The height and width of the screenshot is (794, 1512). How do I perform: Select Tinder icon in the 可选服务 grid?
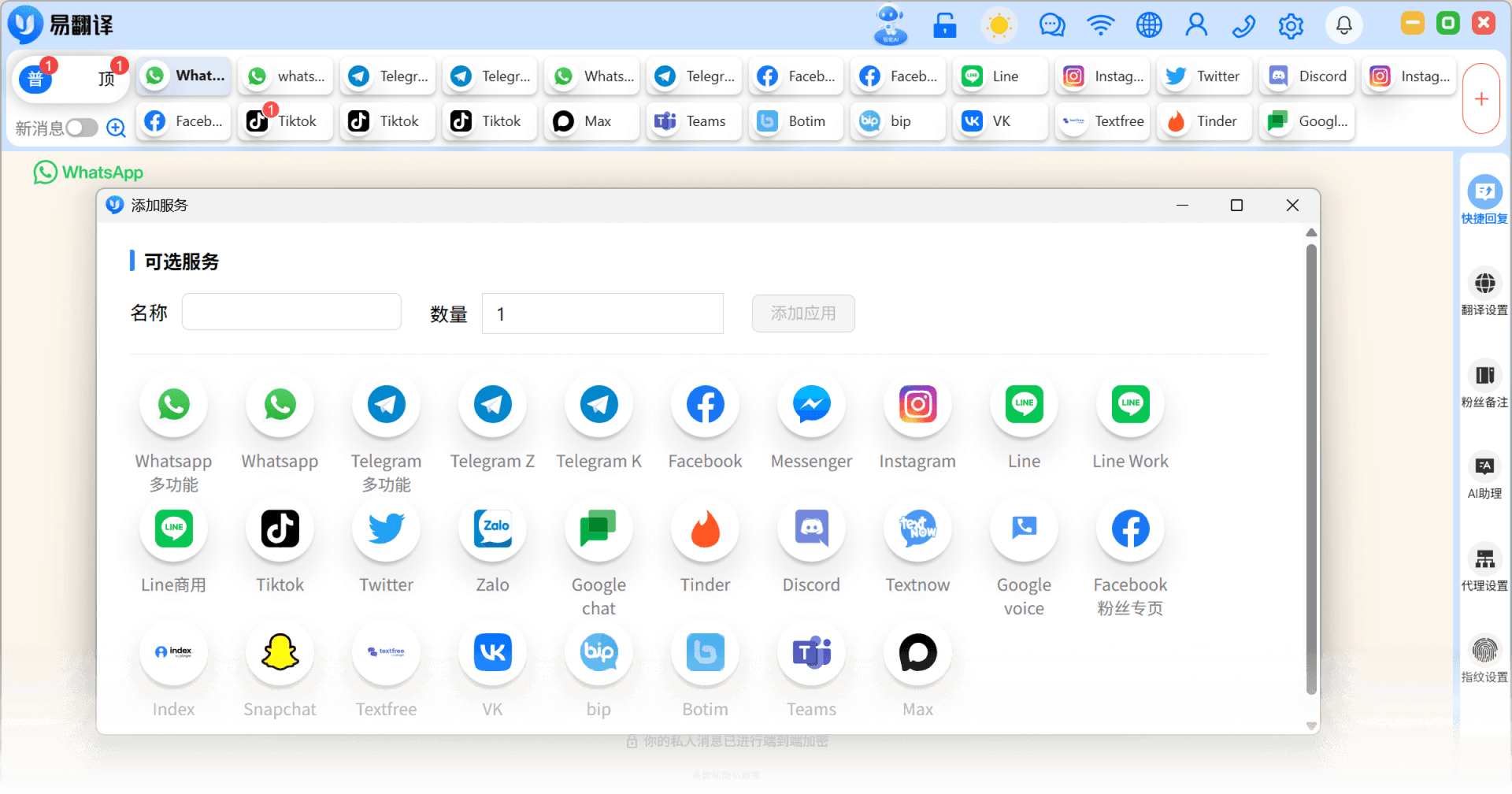pyautogui.click(x=705, y=529)
